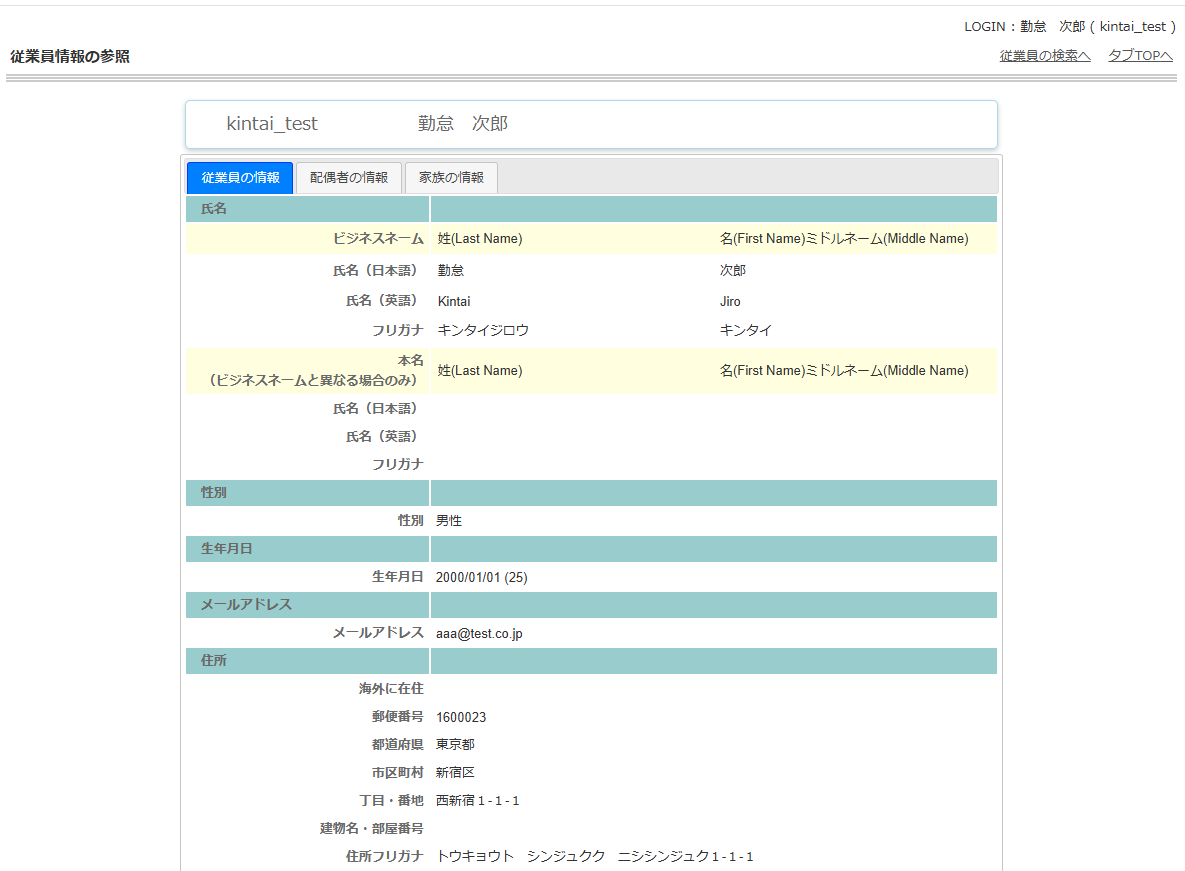Switch to the 配偶者の情報 tab
The image size is (1185, 871).
[x=349, y=178]
